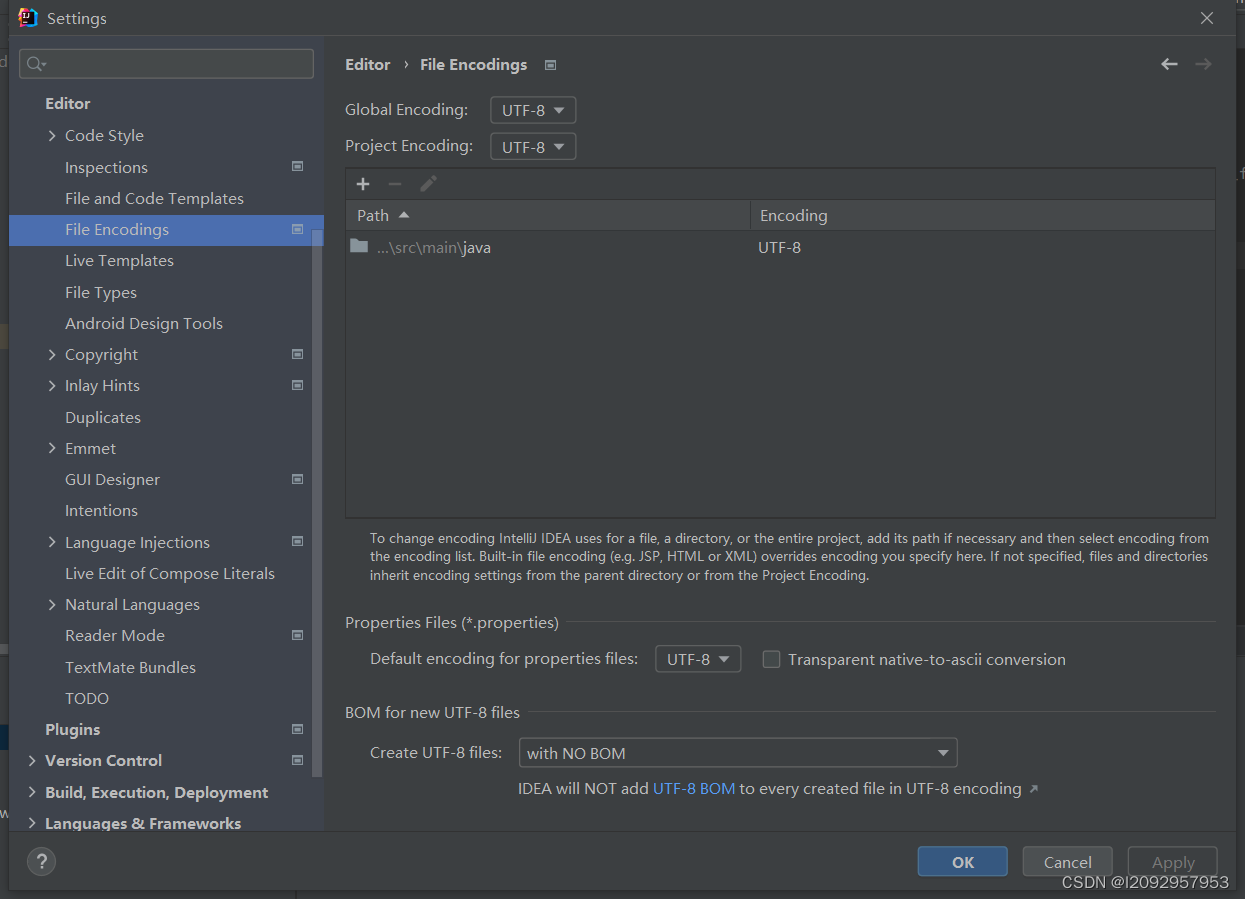Sort by the Path column header
The height and width of the screenshot is (899, 1245).
point(548,215)
